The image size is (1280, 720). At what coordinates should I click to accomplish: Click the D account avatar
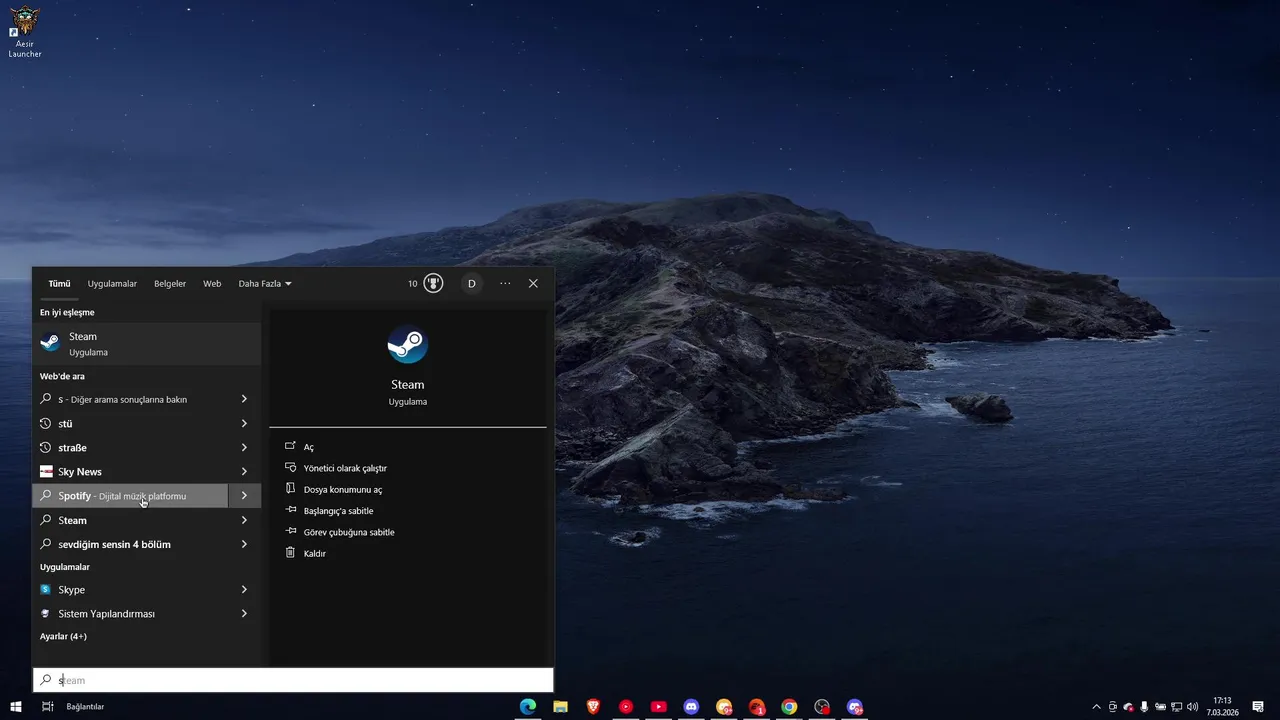472,283
